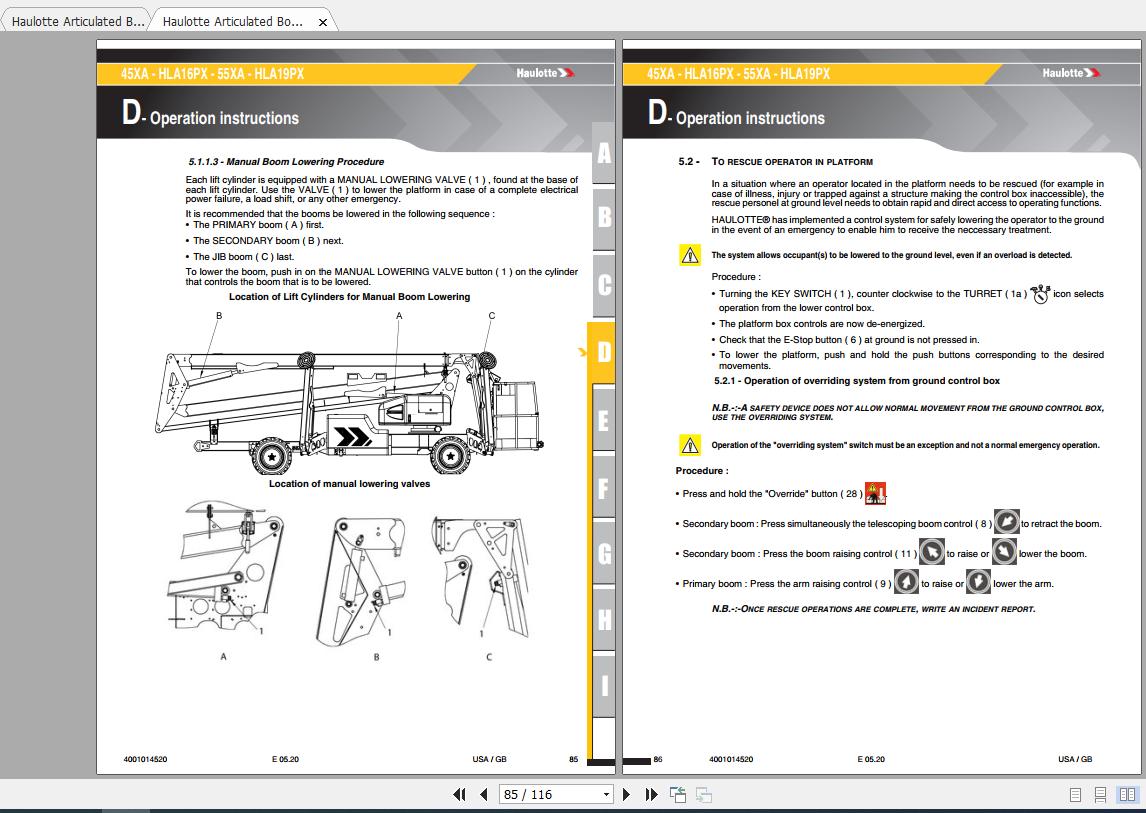Go forward to the next view
Viewport: 1146px width, 813px height.
pos(703,795)
